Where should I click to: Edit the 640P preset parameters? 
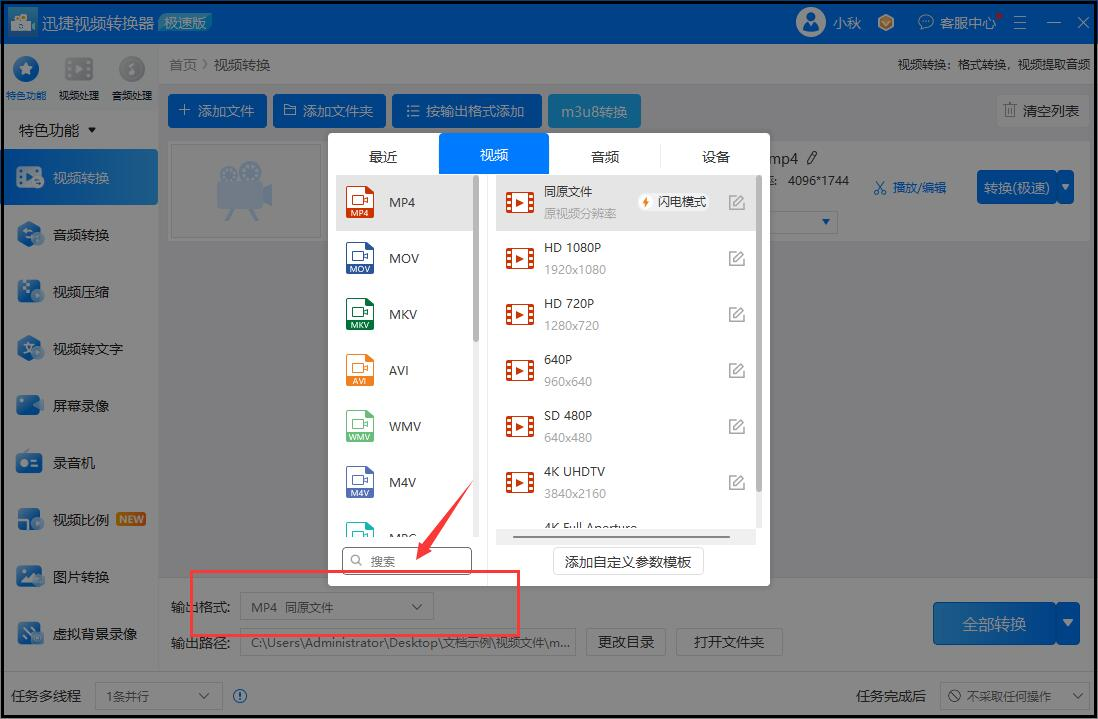pyautogui.click(x=736, y=370)
